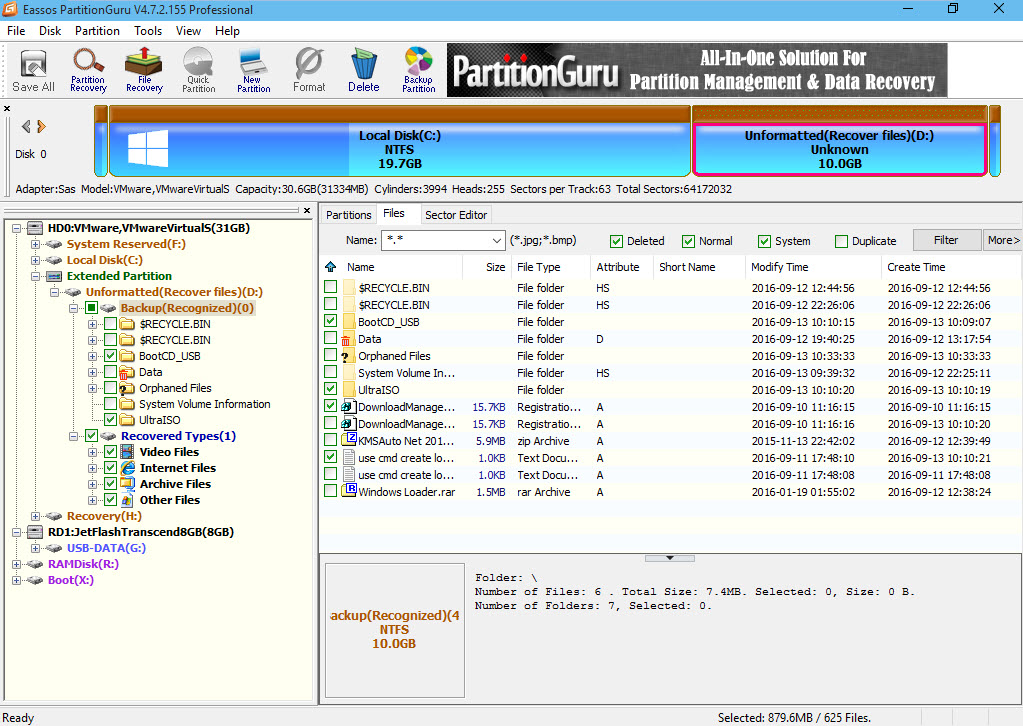Viewport: 1023px width, 726px height.
Task: Expand Local Disk(C:) tree node
Action: click(x=35, y=260)
